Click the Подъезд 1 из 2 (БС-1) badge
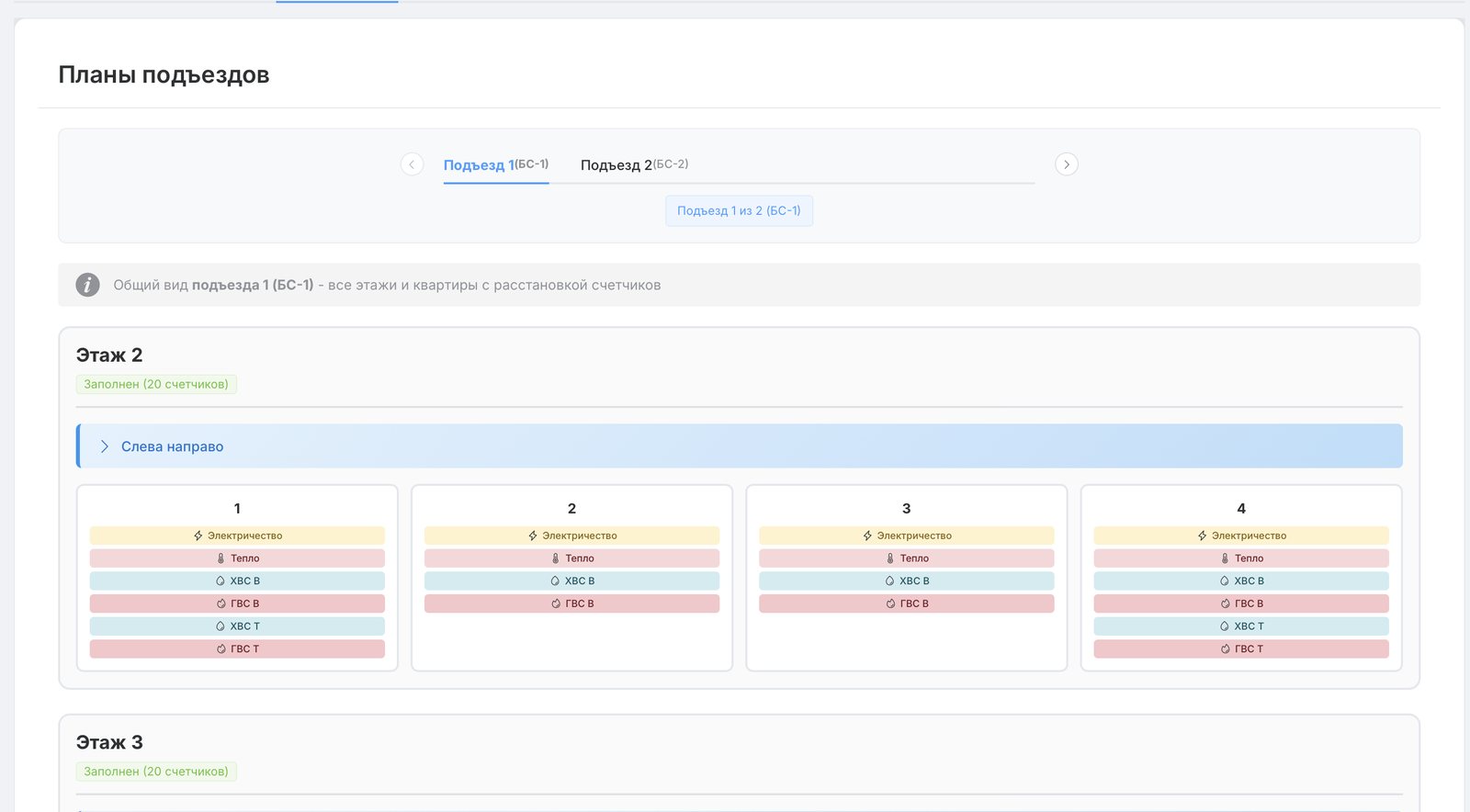This screenshot has width=1470, height=812. click(x=739, y=210)
